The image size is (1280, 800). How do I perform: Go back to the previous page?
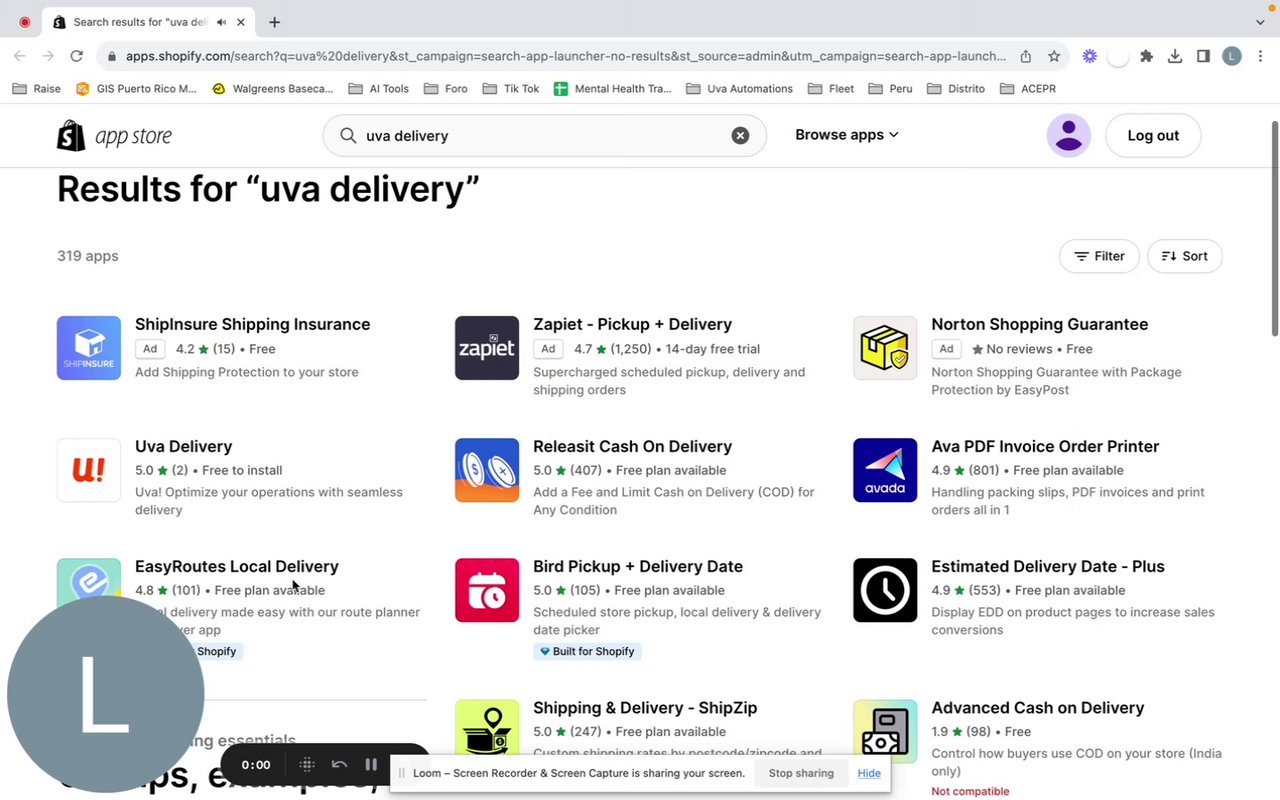[20, 56]
